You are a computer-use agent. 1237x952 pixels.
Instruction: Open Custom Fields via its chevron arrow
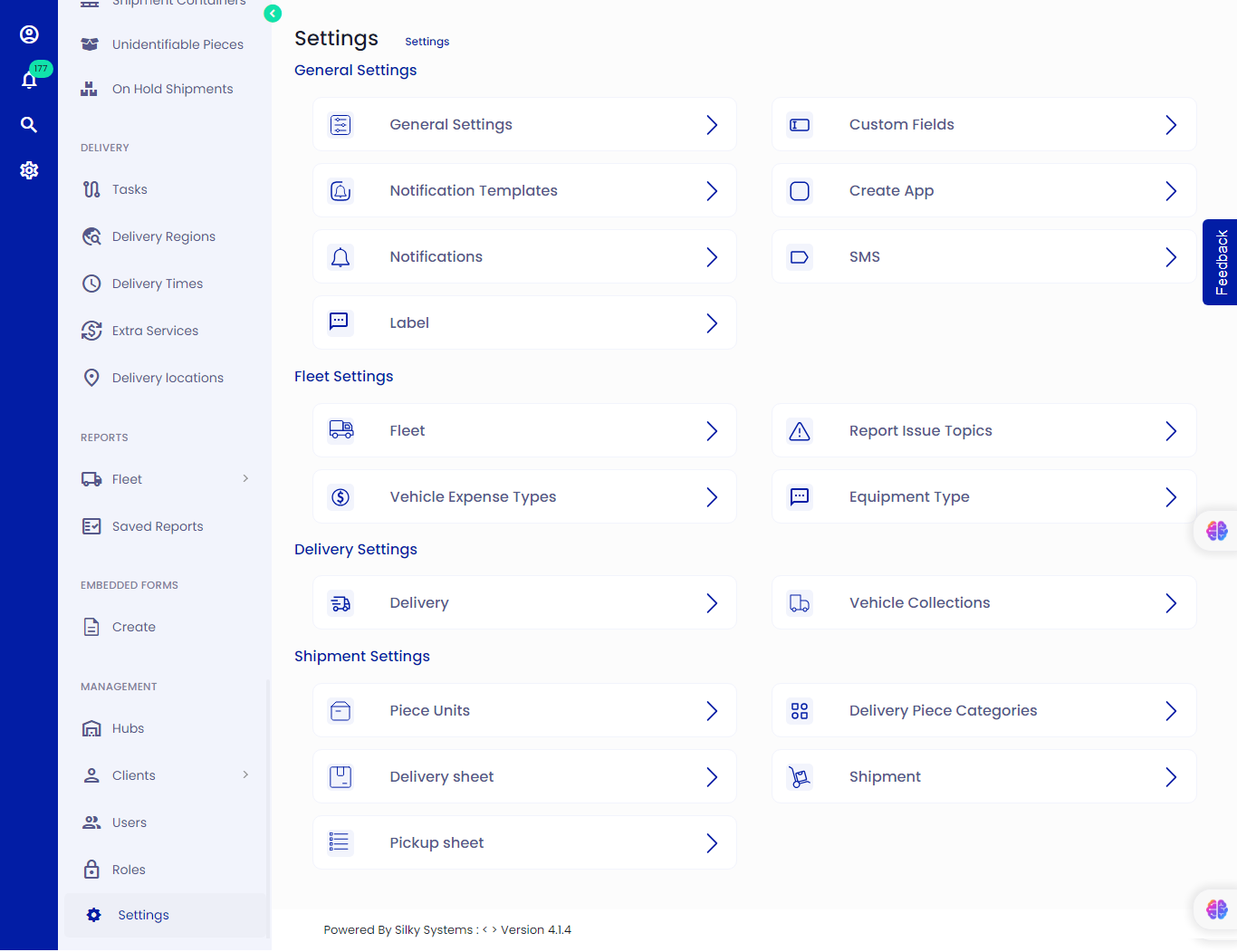1171,125
